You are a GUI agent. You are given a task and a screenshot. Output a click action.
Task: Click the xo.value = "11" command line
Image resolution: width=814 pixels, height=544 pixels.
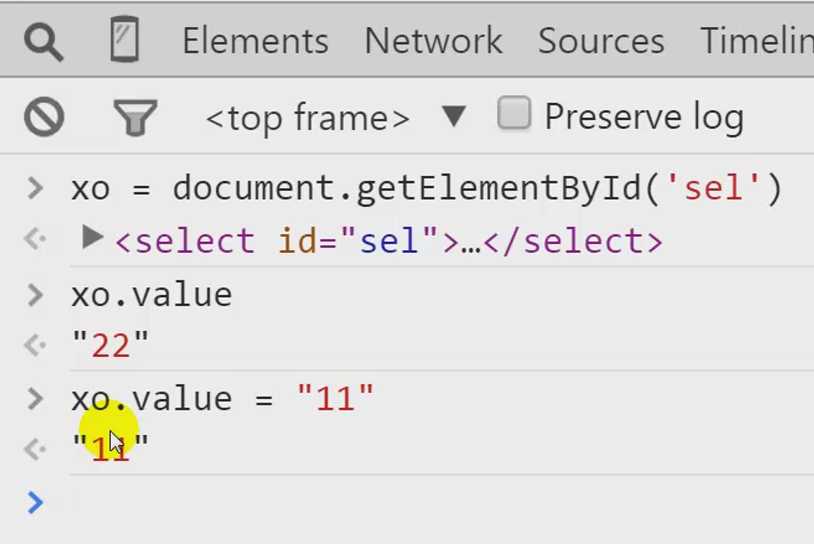tap(222, 399)
